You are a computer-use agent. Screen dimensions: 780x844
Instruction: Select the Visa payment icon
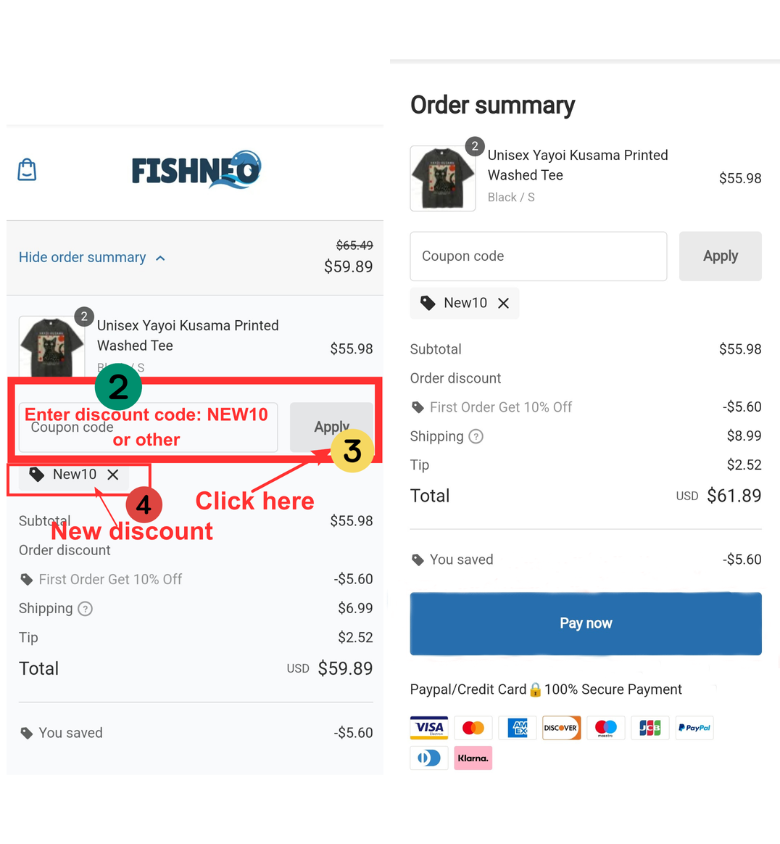point(429,728)
